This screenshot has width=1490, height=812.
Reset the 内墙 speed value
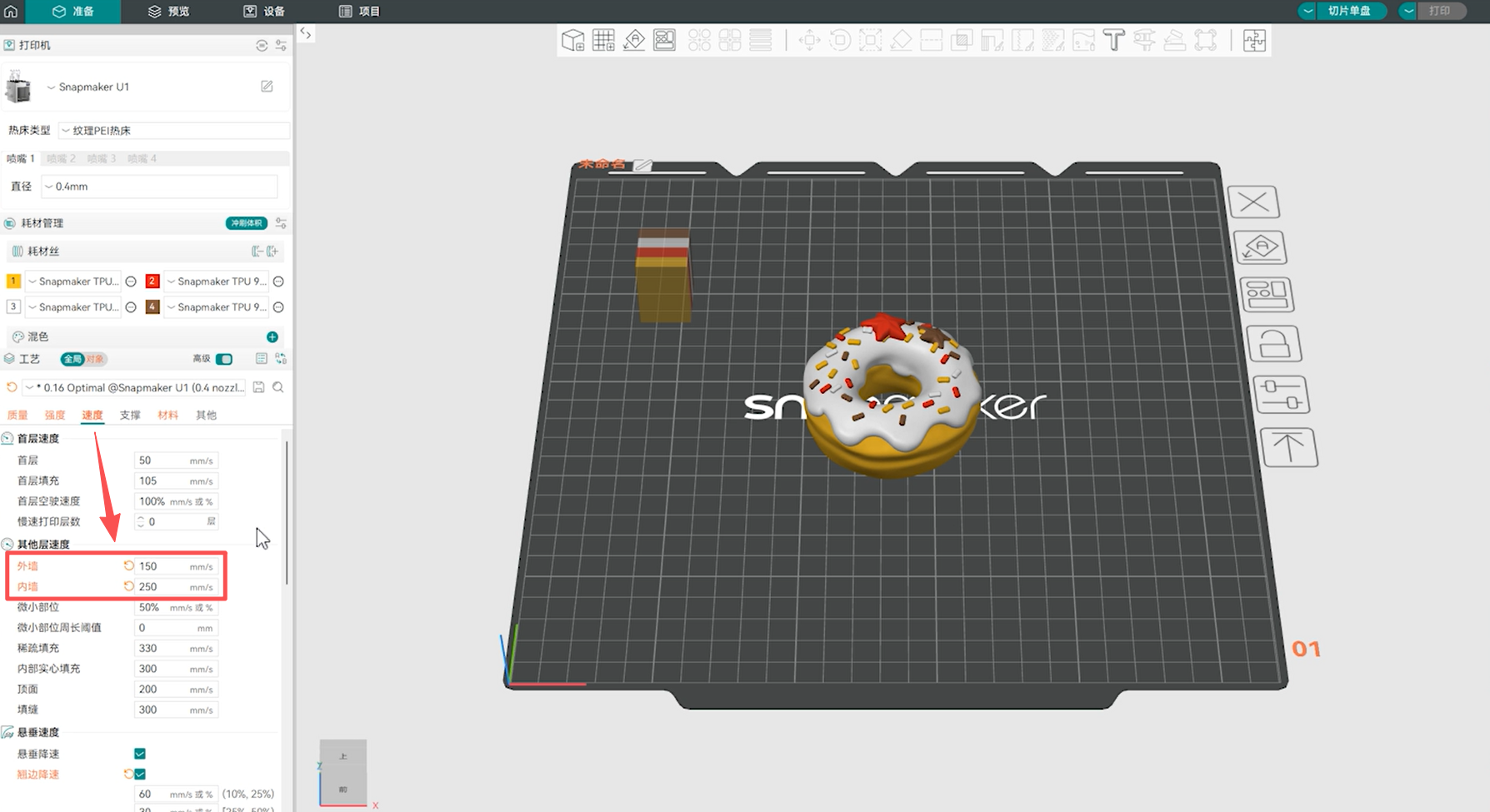(129, 586)
